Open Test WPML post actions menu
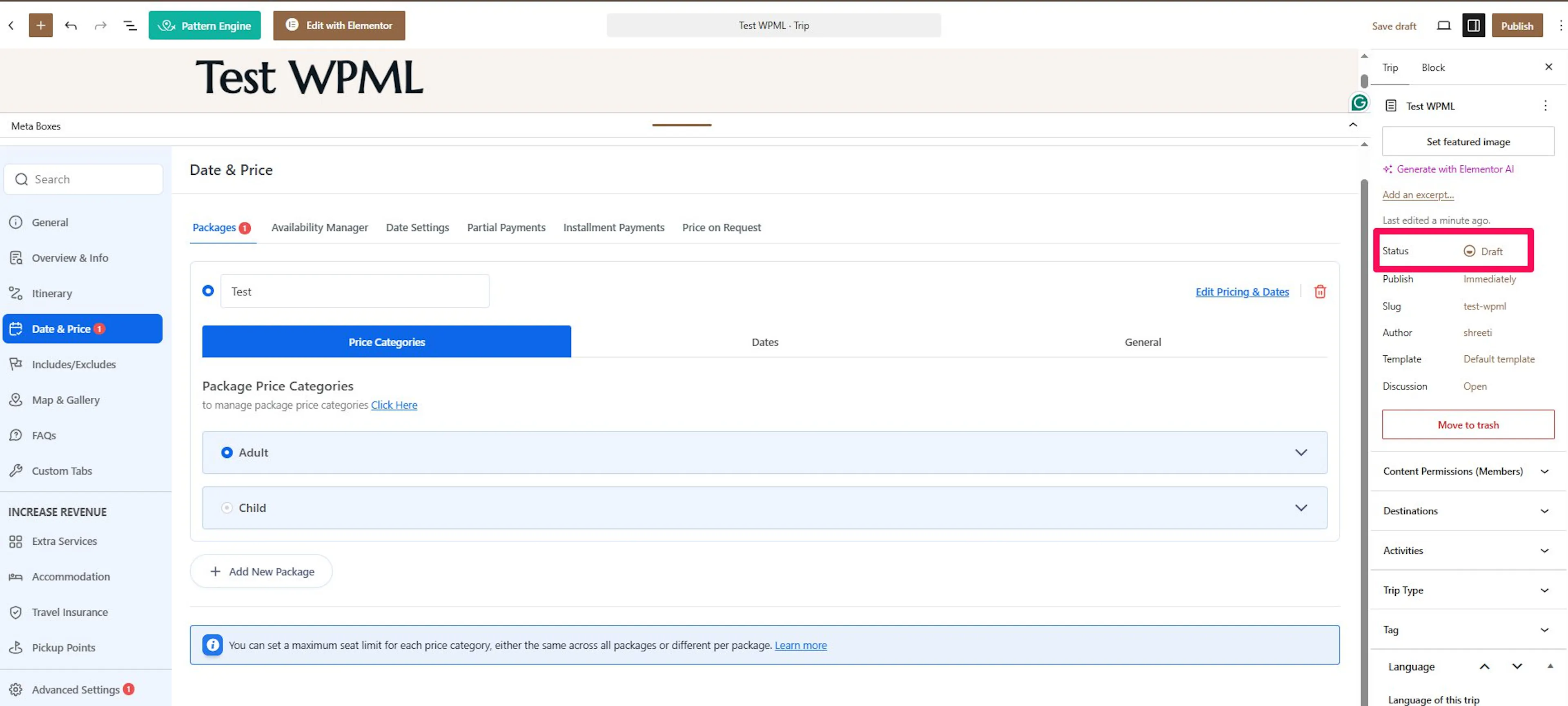Viewport: 1568px width, 706px height. point(1545,106)
